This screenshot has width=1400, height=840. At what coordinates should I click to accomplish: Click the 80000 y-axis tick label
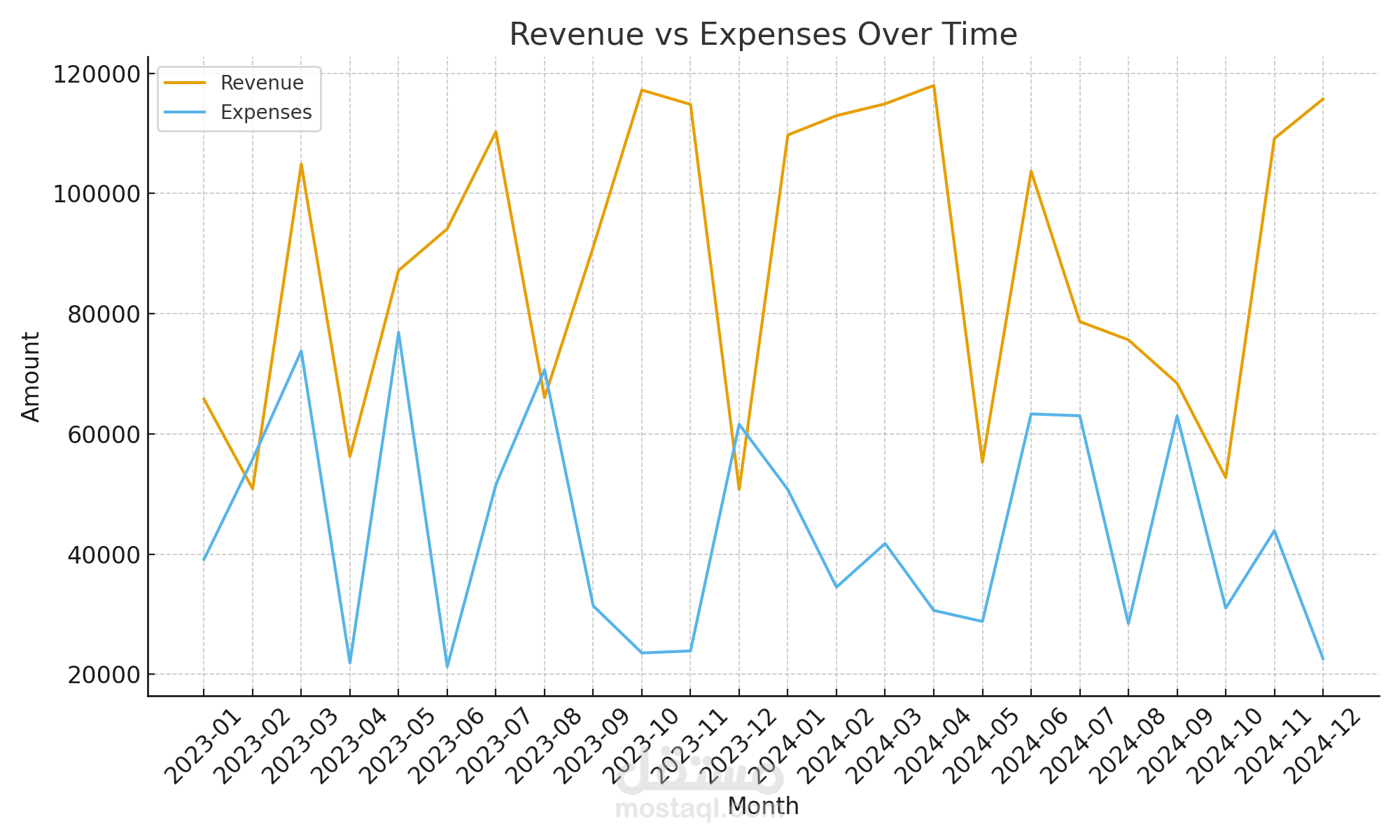(x=104, y=314)
